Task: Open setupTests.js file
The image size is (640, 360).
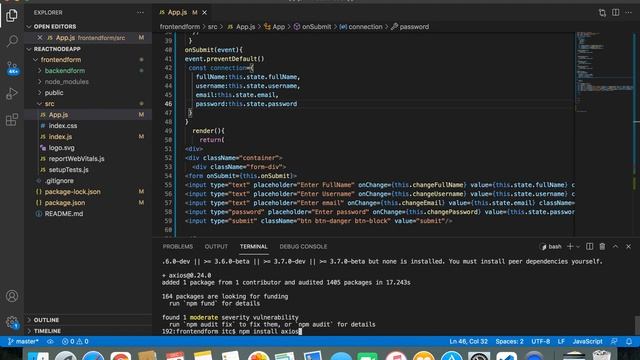Action: [88, 170]
